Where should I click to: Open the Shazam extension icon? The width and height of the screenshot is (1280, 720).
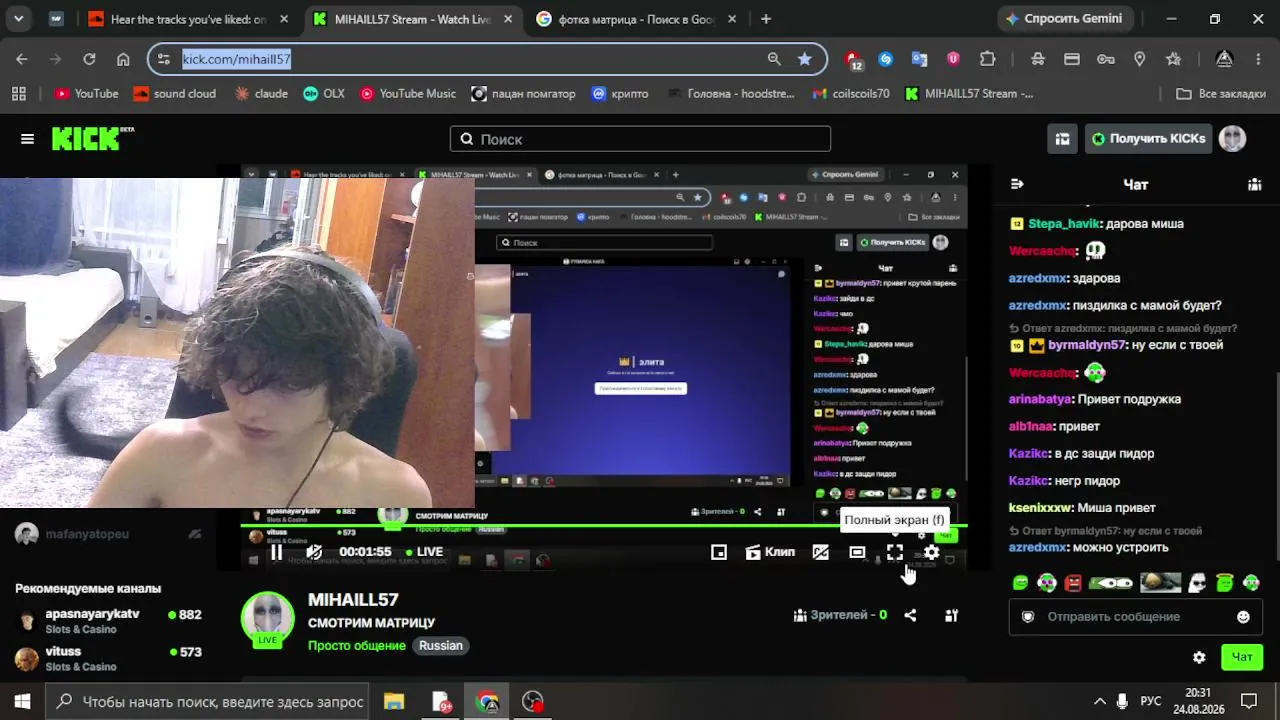point(885,59)
